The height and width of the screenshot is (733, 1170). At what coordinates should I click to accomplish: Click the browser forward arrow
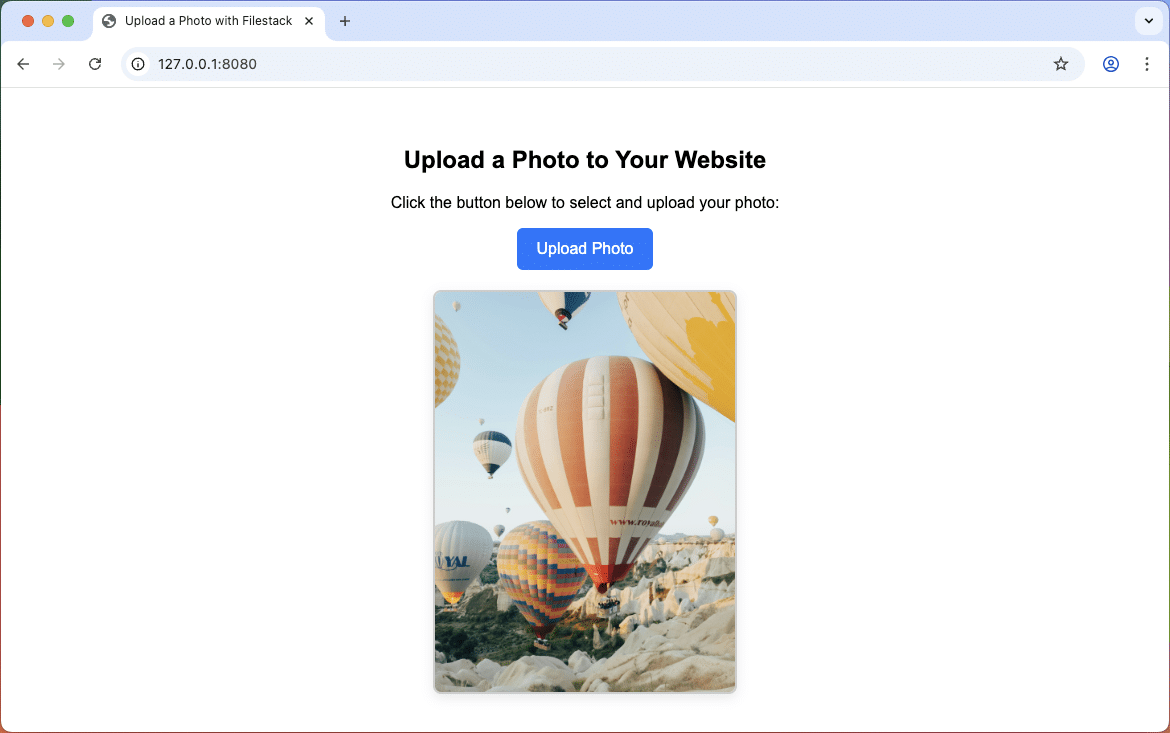coord(59,64)
